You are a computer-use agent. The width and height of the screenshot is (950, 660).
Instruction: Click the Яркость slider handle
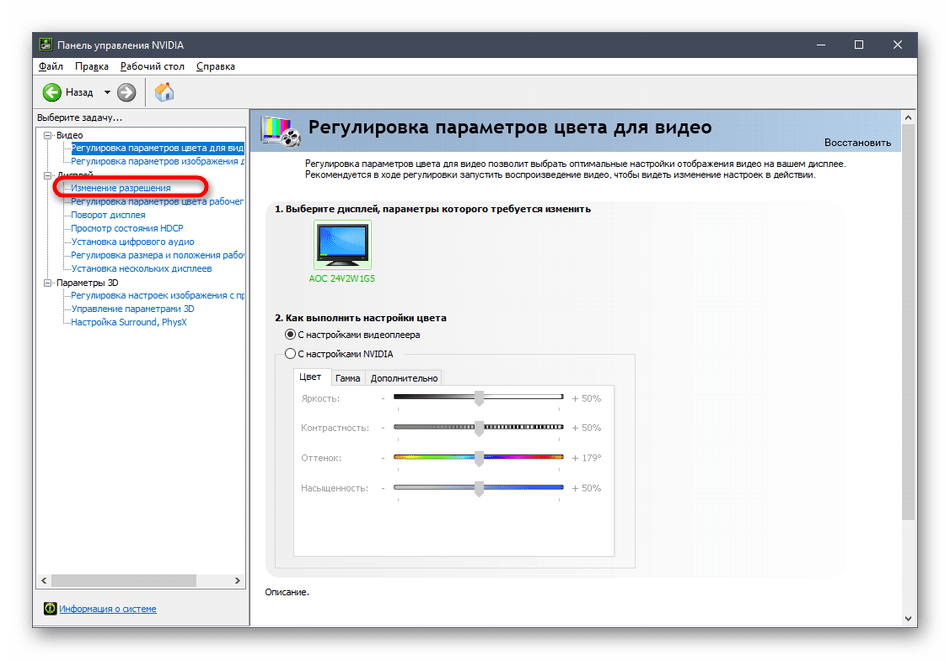pyautogui.click(x=479, y=398)
